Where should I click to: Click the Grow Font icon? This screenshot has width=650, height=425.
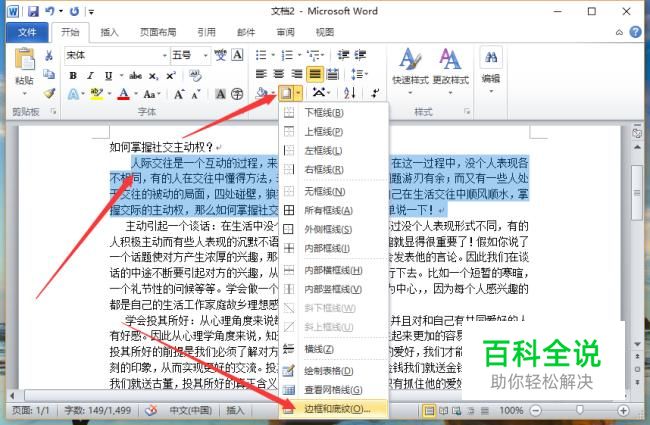point(179,94)
